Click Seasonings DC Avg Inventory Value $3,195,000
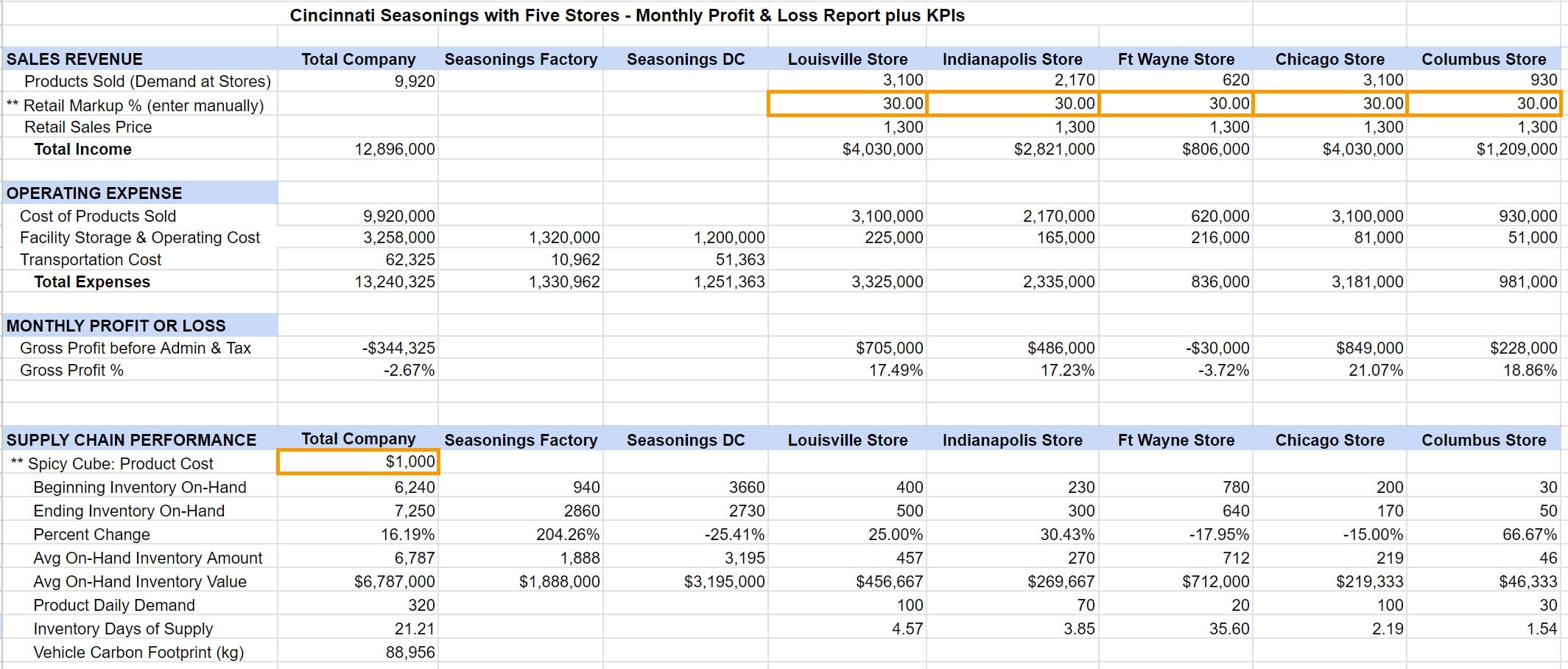Image resolution: width=1568 pixels, height=669 pixels. pos(725,581)
